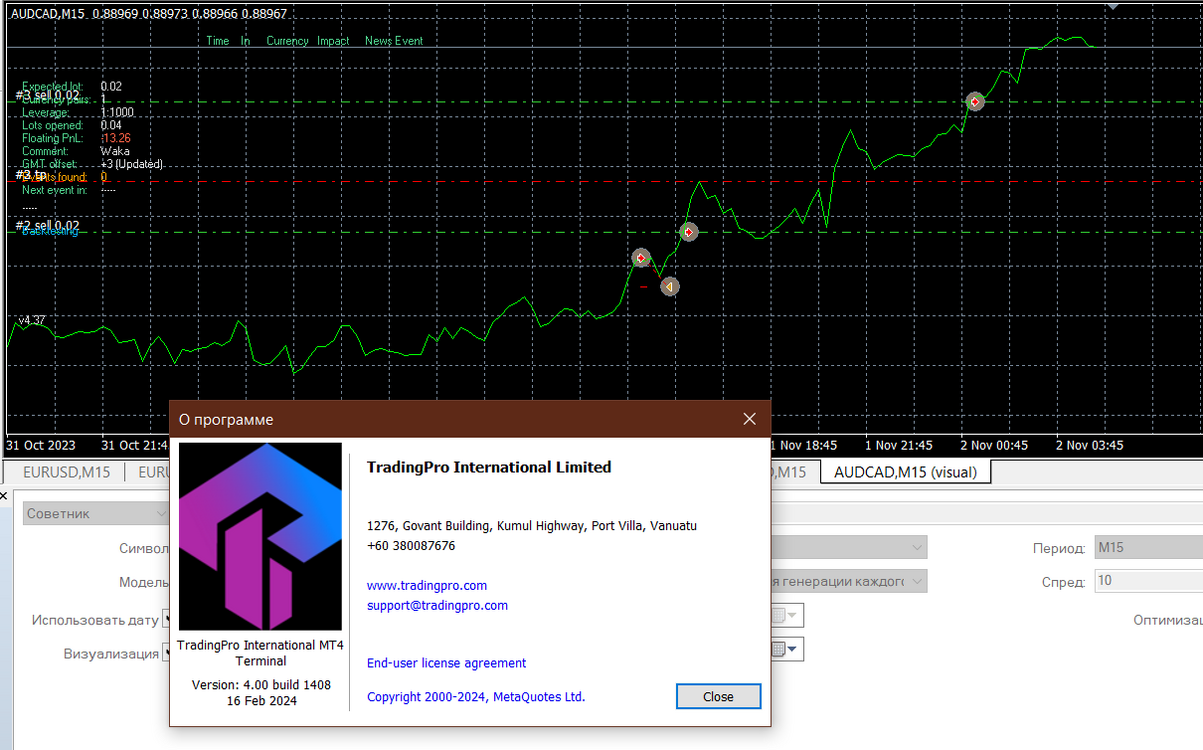Select the #3 sell 0.02 order line label
This screenshot has width=1203, height=750.
click(x=47, y=95)
